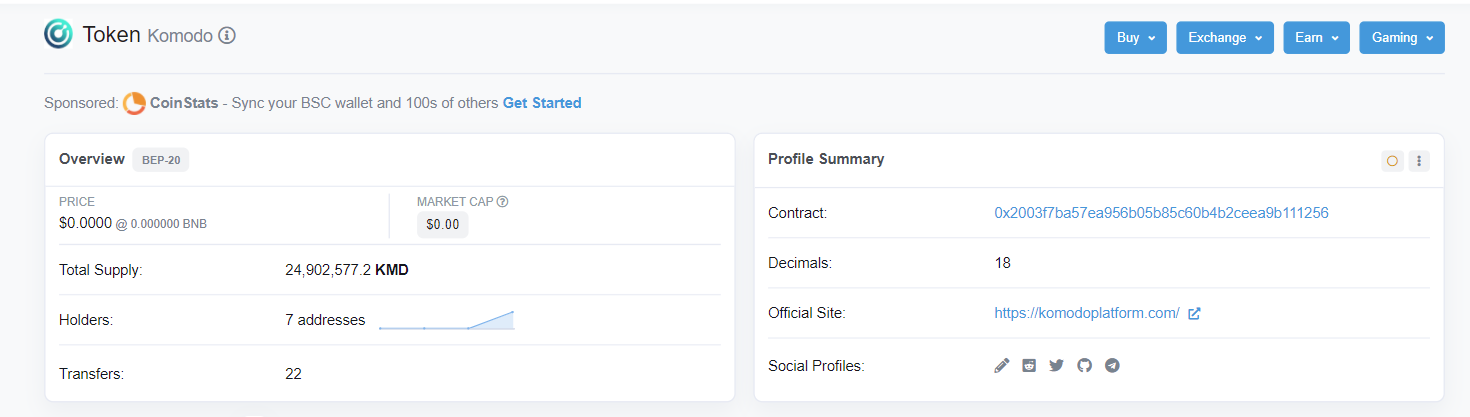1470x417 pixels.
Task: Click the pencil blog icon in Social Profiles
Action: pos(1002,366)
